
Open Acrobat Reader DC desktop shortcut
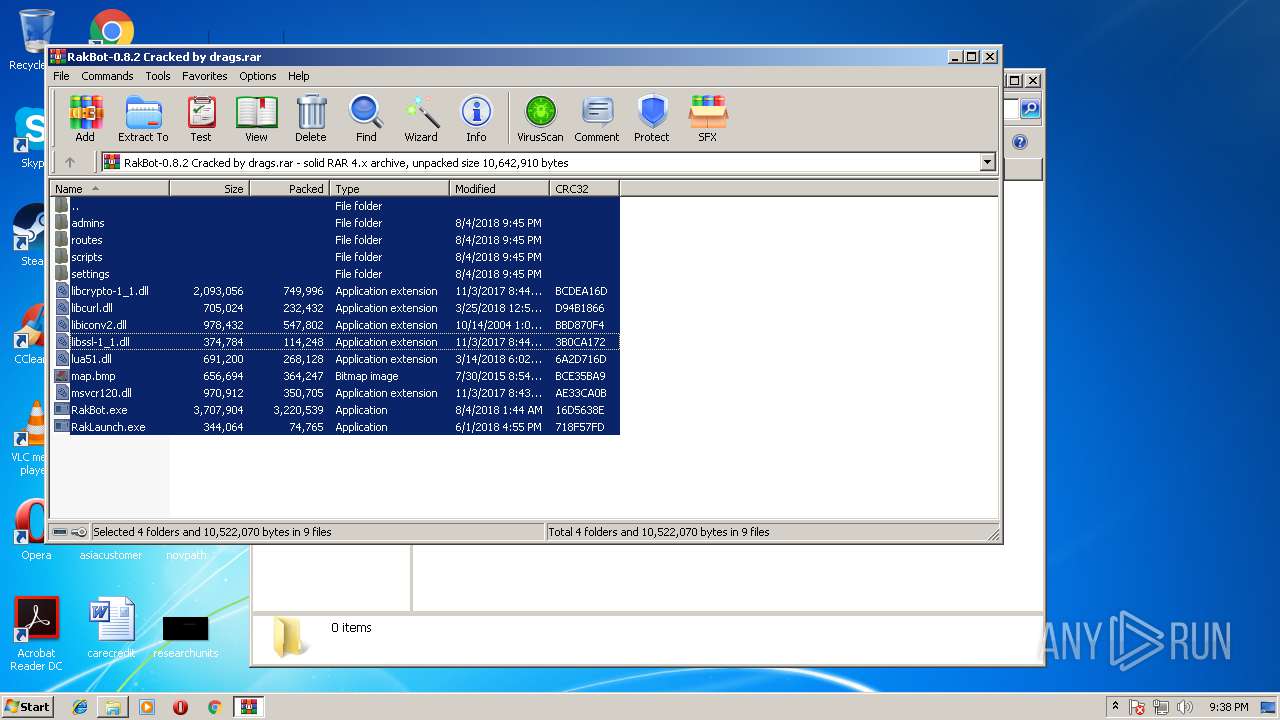click(37, 634)
